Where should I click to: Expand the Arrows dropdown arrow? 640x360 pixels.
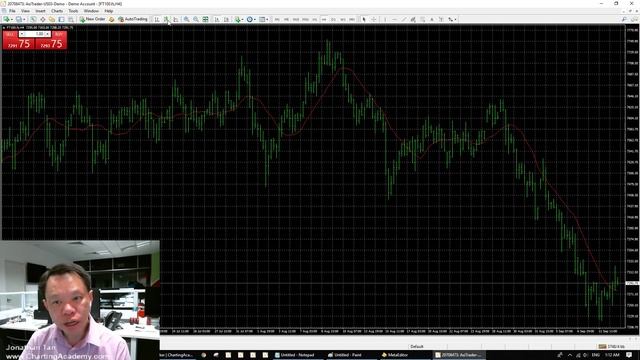point(456,19)
